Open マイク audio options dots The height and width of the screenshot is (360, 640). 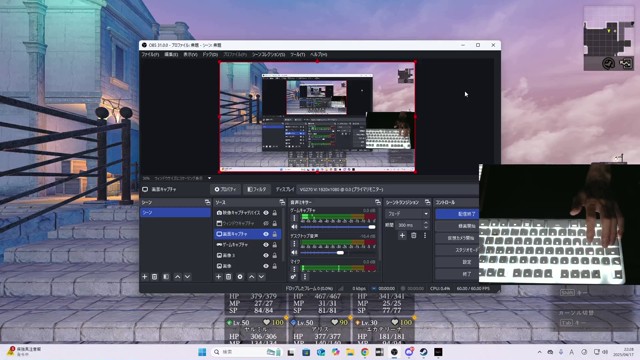coord(294,269)
